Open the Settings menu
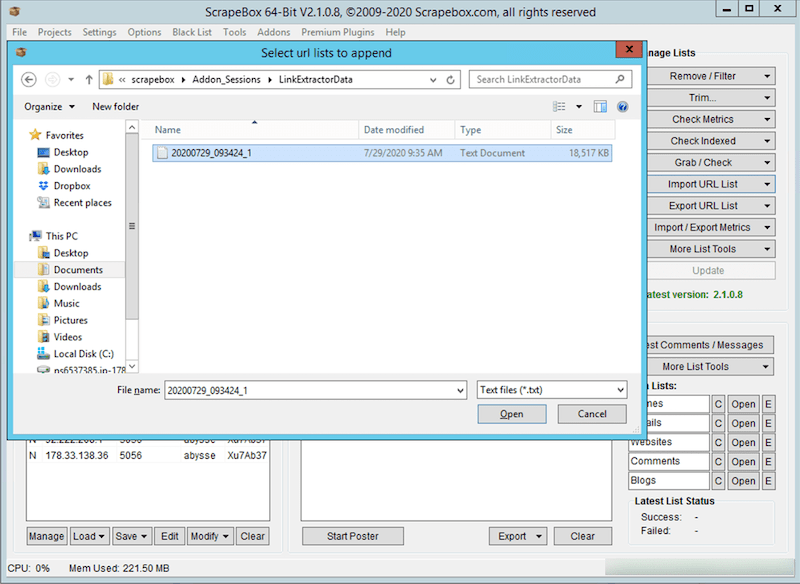The image size is (800, 584). click(x=99, y=32)
